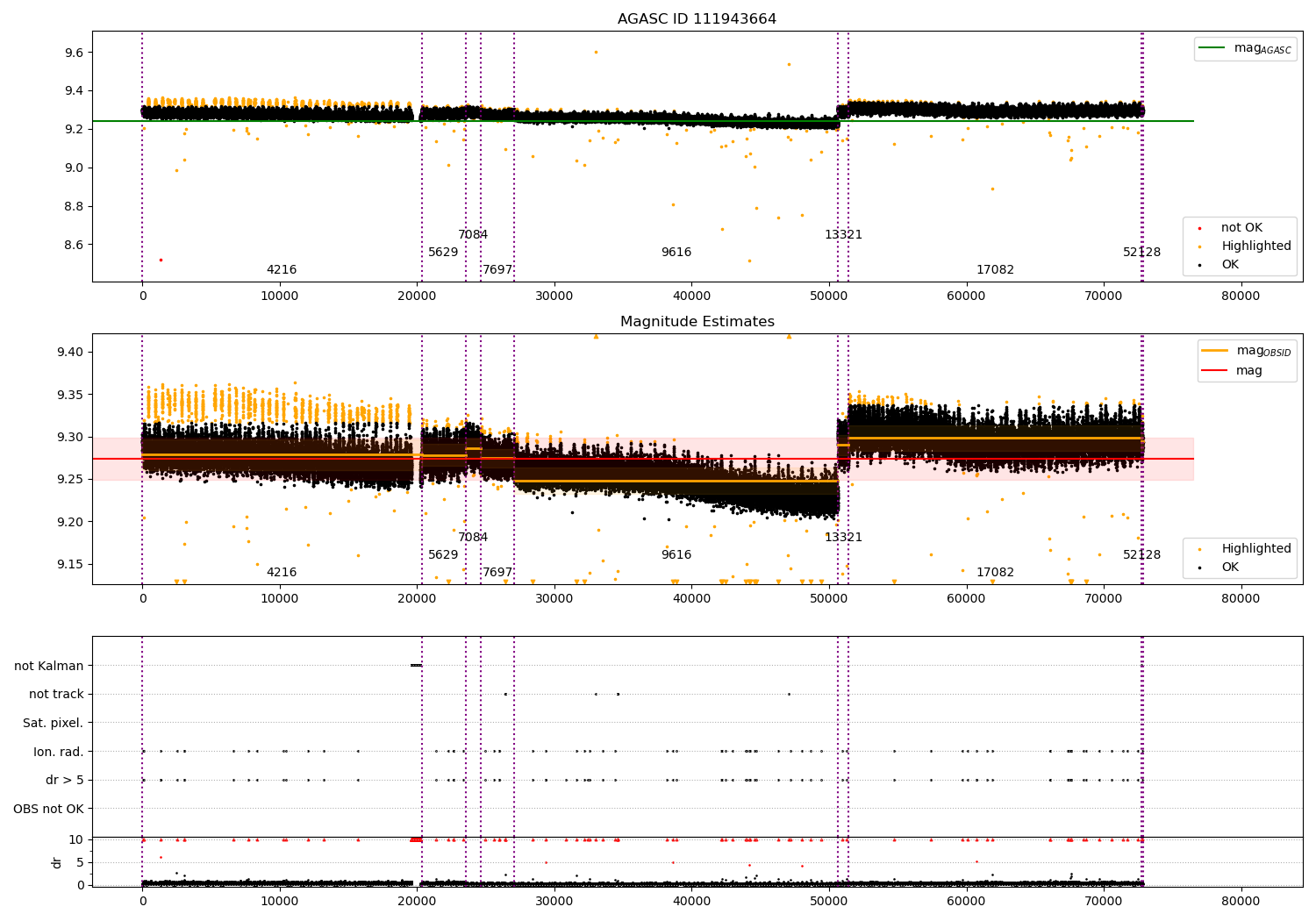Click the 9.15 y-axis tick in middle plot

pyautogui.click(x=70, y=564)
